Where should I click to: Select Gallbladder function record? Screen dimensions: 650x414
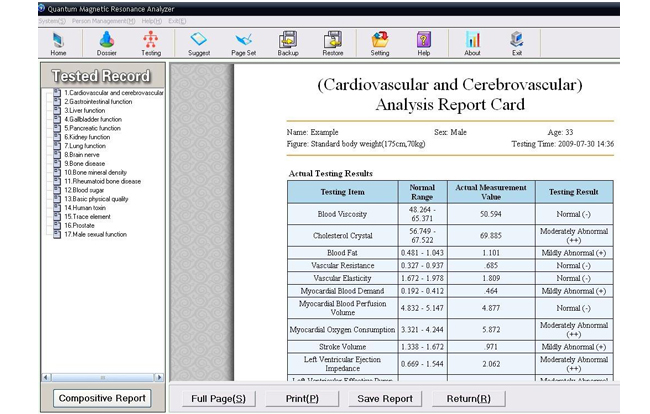[x=93, y=119]
